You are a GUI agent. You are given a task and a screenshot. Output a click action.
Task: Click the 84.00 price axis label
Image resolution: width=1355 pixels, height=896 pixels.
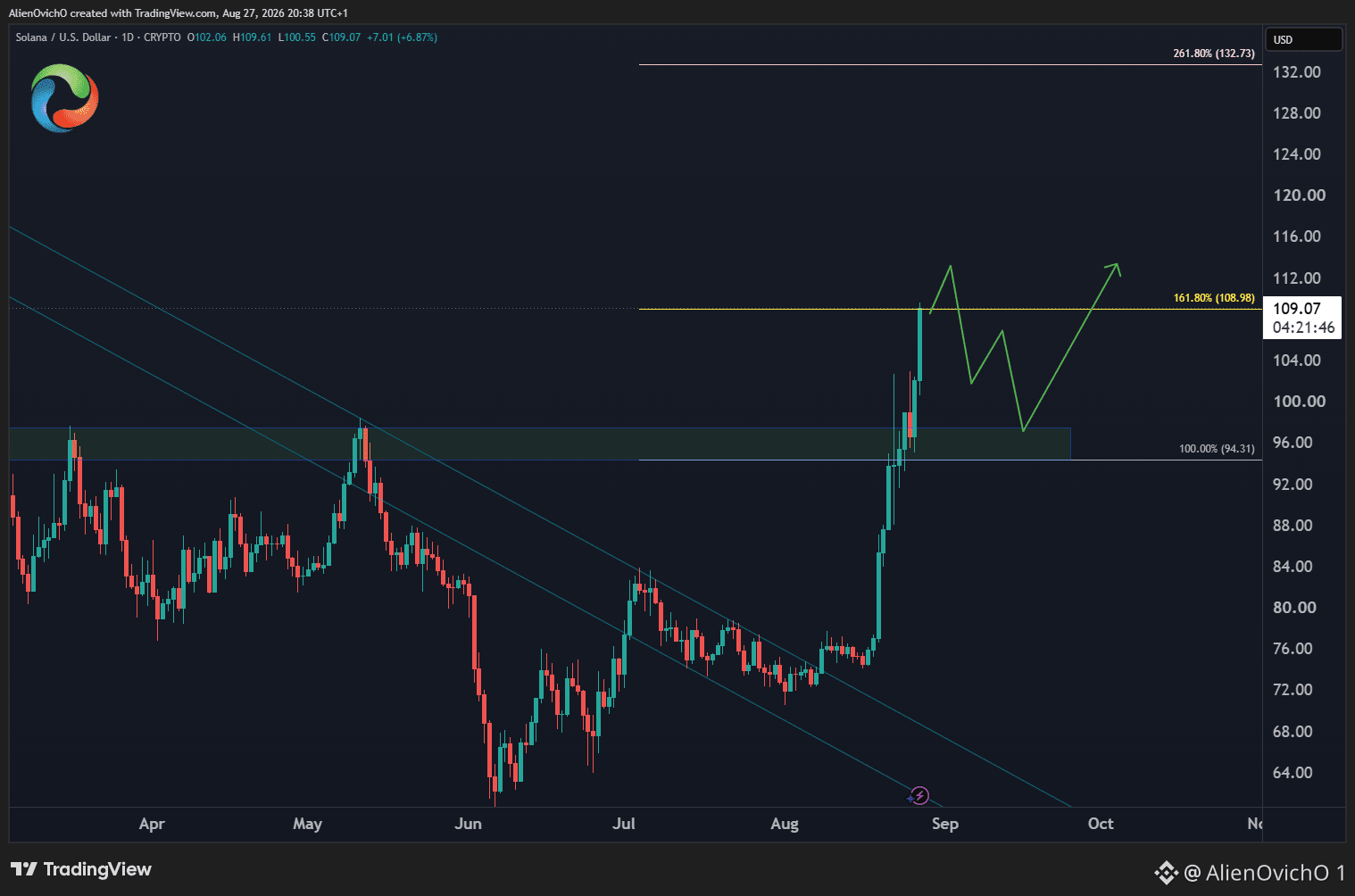click(1293, 567)
